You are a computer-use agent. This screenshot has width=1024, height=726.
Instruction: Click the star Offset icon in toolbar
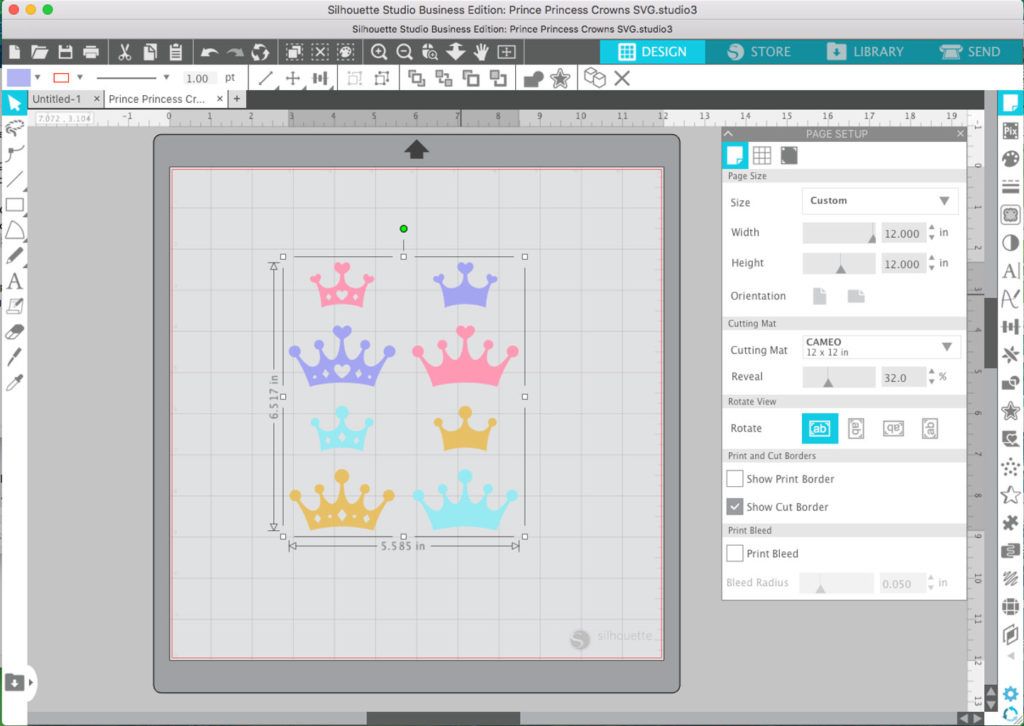pos(560,78)
